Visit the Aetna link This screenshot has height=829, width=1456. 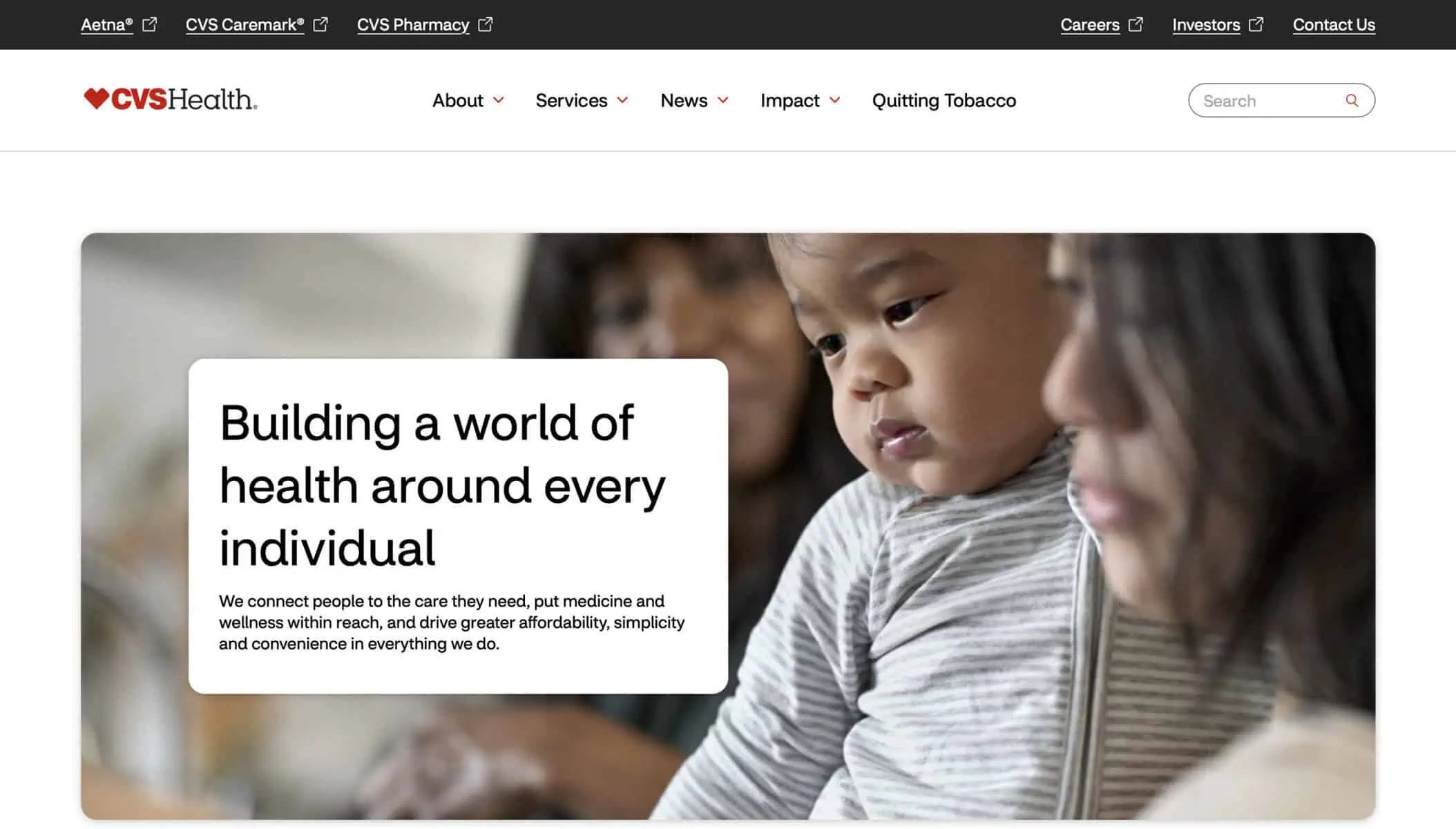pos(107,25)
